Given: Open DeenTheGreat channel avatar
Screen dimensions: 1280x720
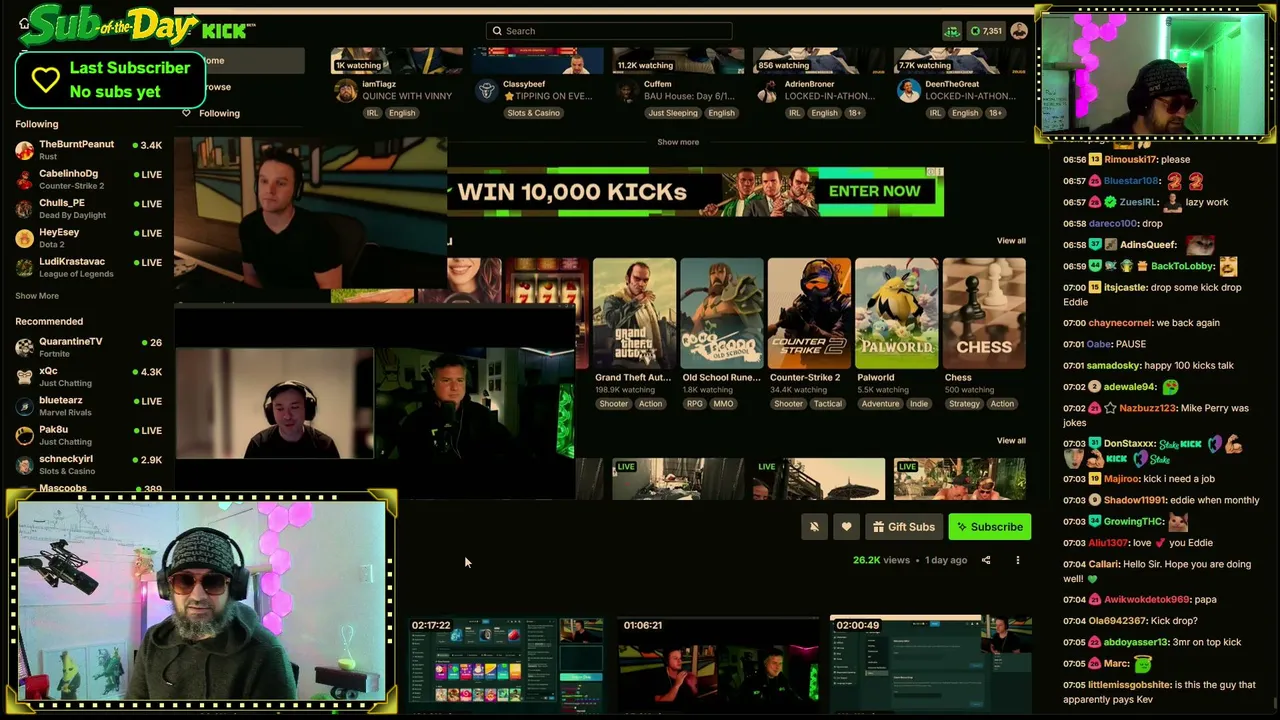Looking at the screenshot, I should (908, 92).
